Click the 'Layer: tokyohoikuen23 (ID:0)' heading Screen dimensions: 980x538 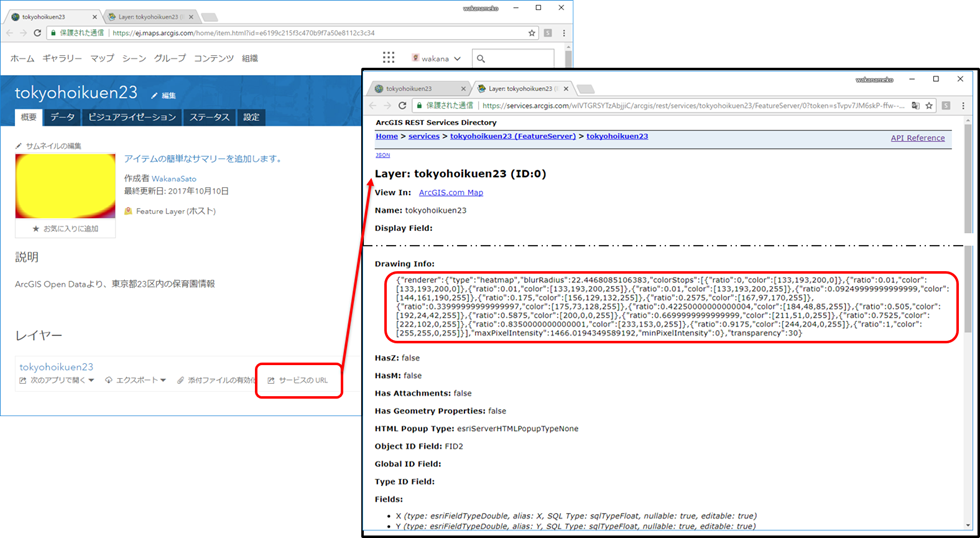[x=460, y=174]
